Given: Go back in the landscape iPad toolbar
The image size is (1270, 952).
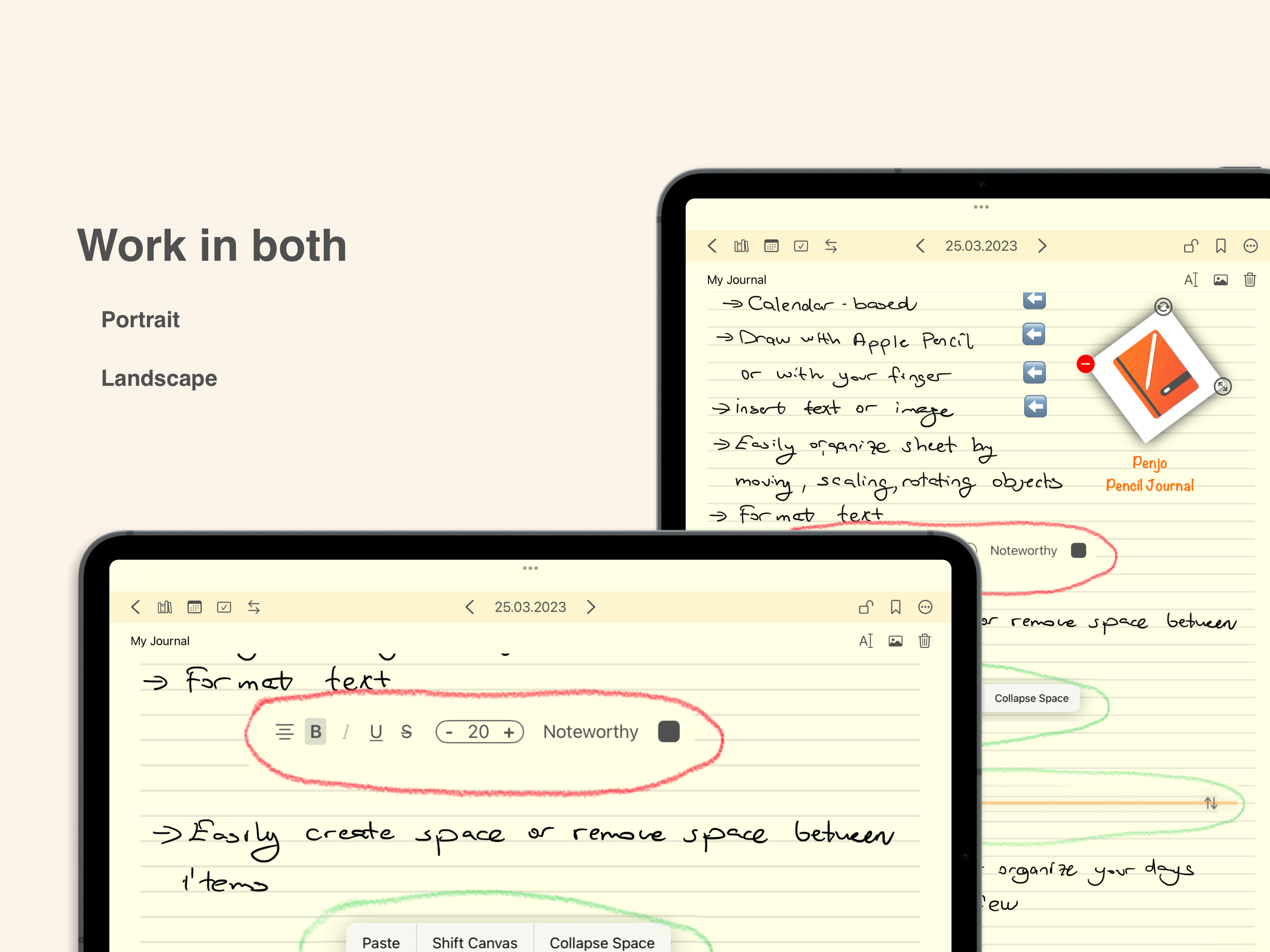Looking at the screenshot, I should click(x=136, y=607).
